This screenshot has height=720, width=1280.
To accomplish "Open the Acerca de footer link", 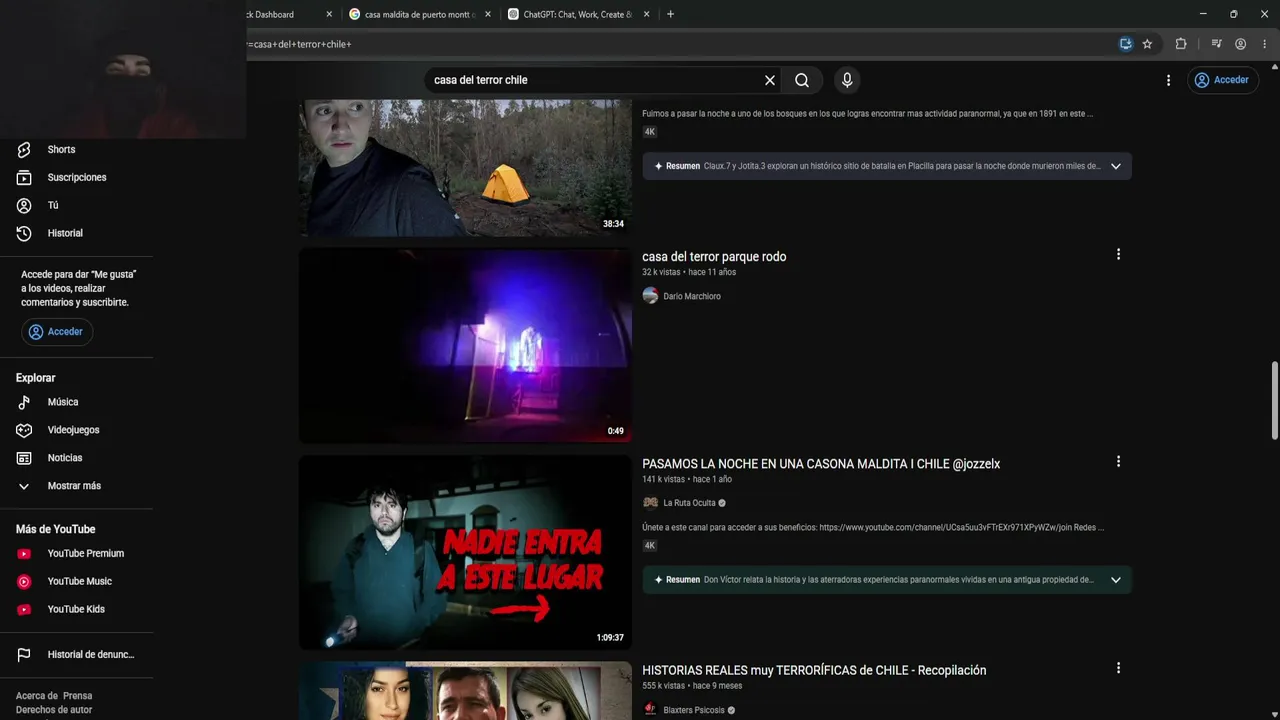I will click(x=37, y=696).
